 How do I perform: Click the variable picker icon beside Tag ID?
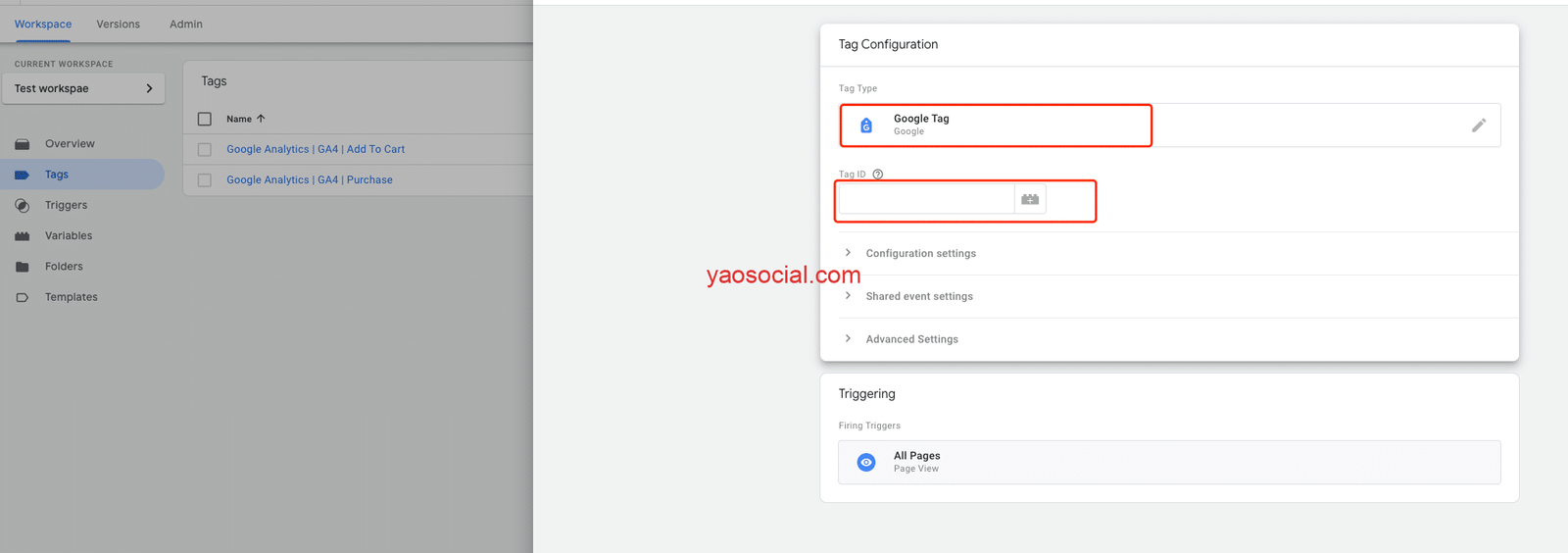pos(1029,199)
